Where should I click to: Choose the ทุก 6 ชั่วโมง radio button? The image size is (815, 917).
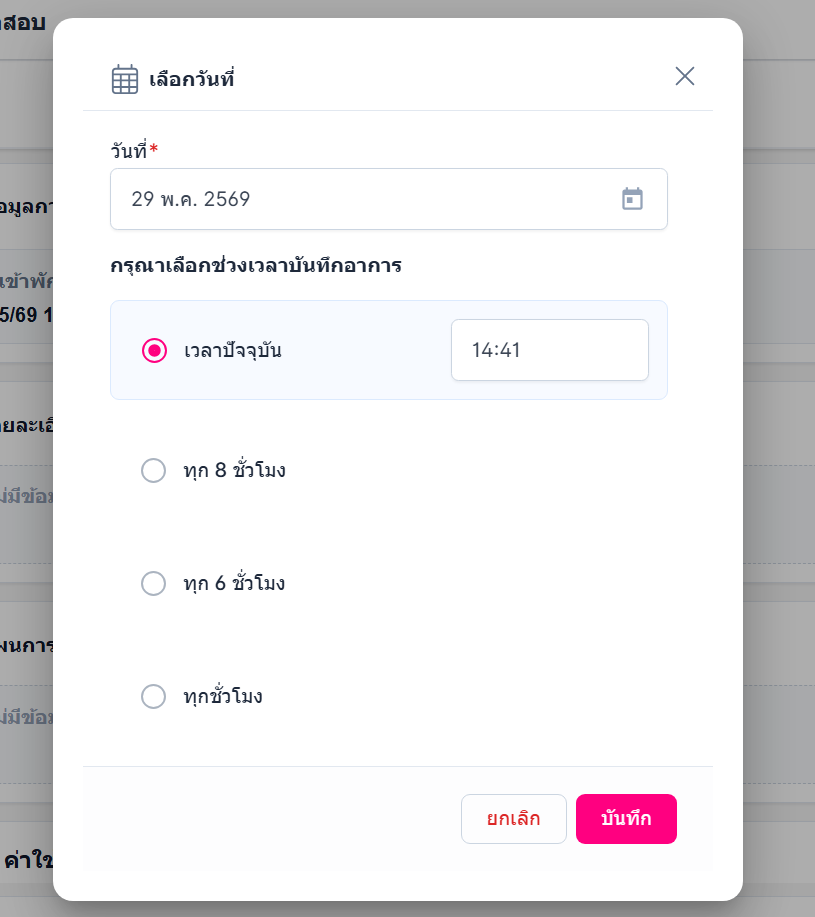click(153, 583)
